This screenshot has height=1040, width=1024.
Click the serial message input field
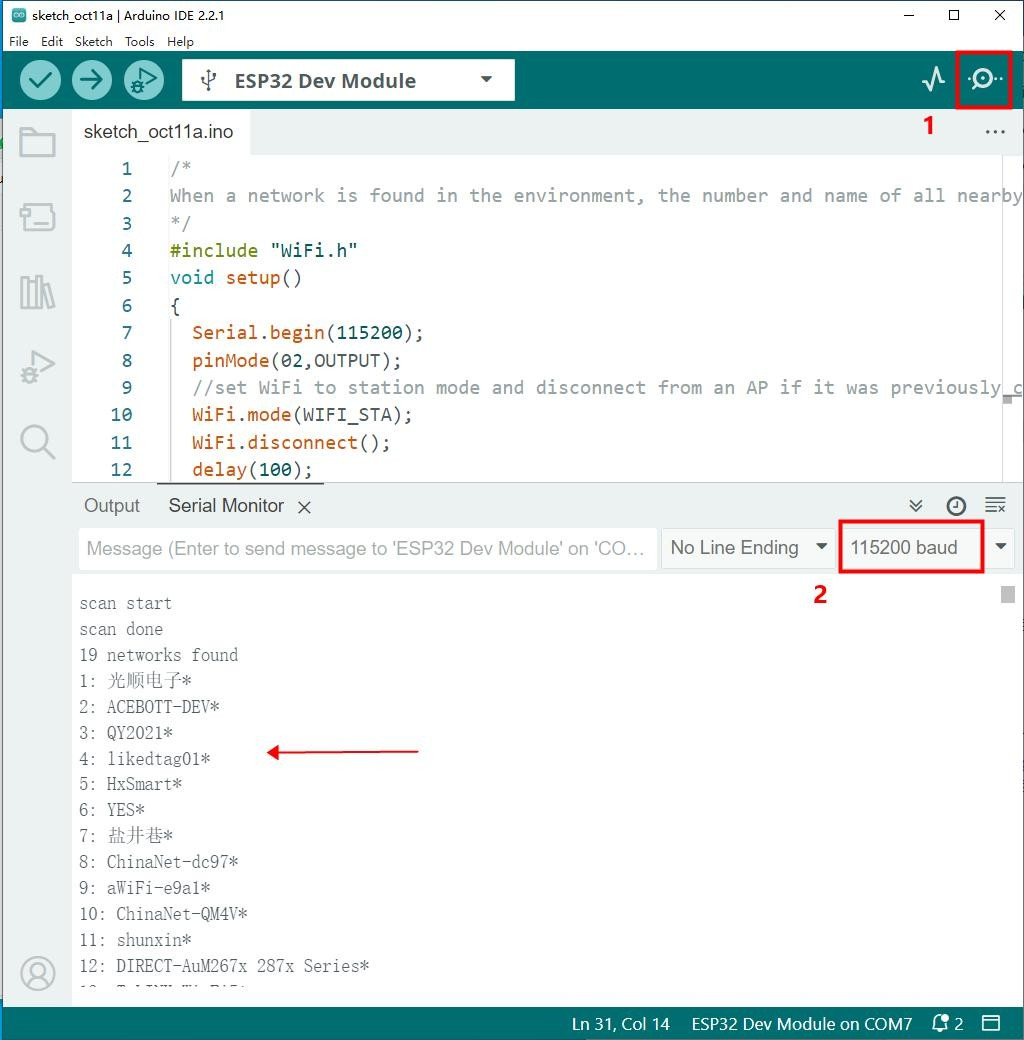point(367,549)
